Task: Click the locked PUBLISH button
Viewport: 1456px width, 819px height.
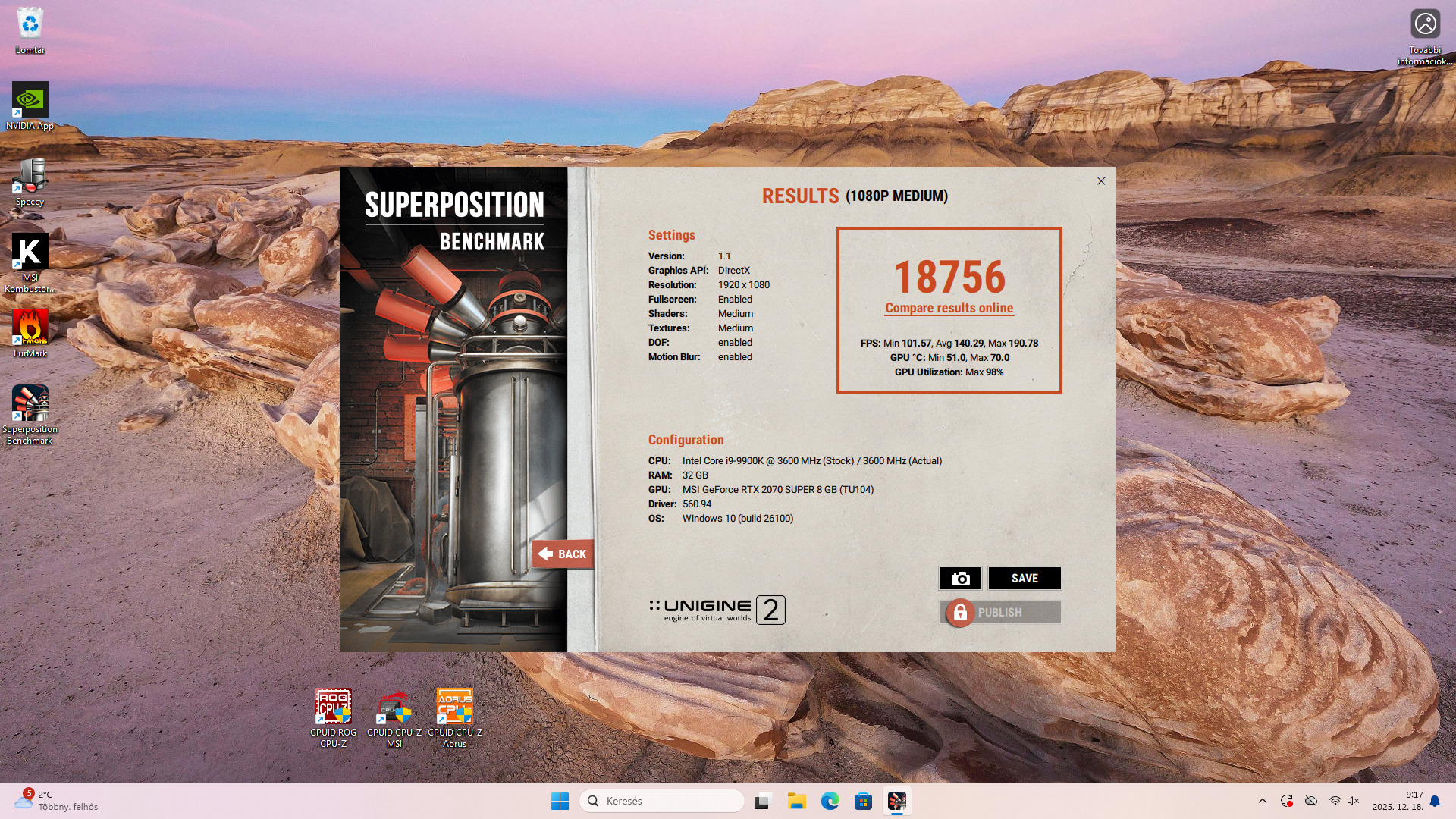Action: [x=999, y=612]
